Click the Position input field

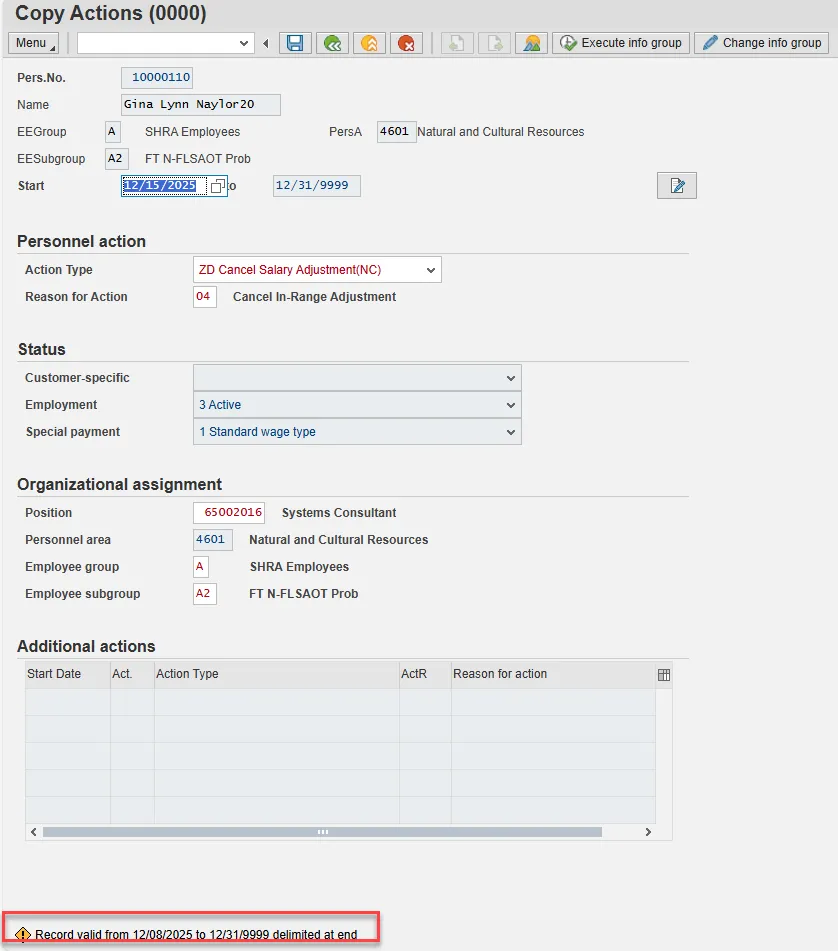click(x=228, y=513)
